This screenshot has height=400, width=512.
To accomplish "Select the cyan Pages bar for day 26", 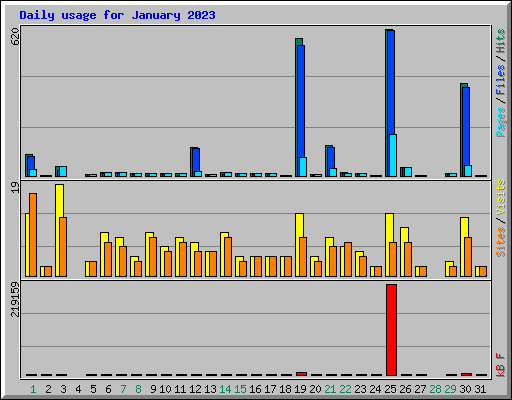I will tap(408, 172).
